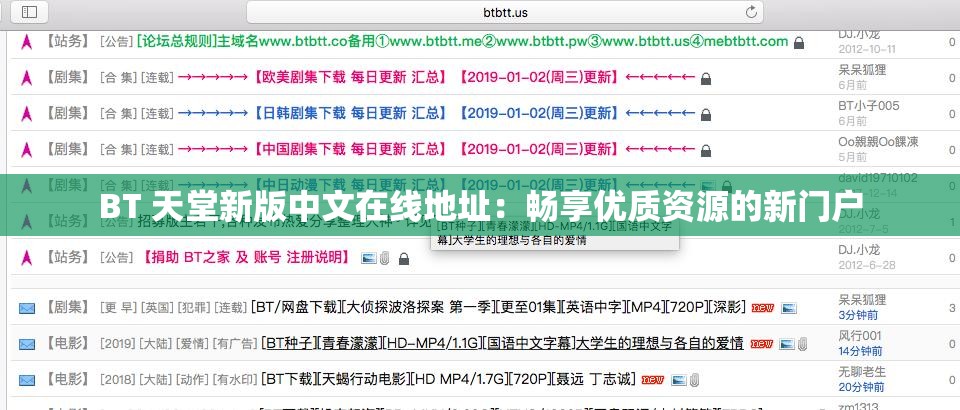Viewport: 960px width, 410px height.
Task: Click the [更 早] tag
Action: 118,308
